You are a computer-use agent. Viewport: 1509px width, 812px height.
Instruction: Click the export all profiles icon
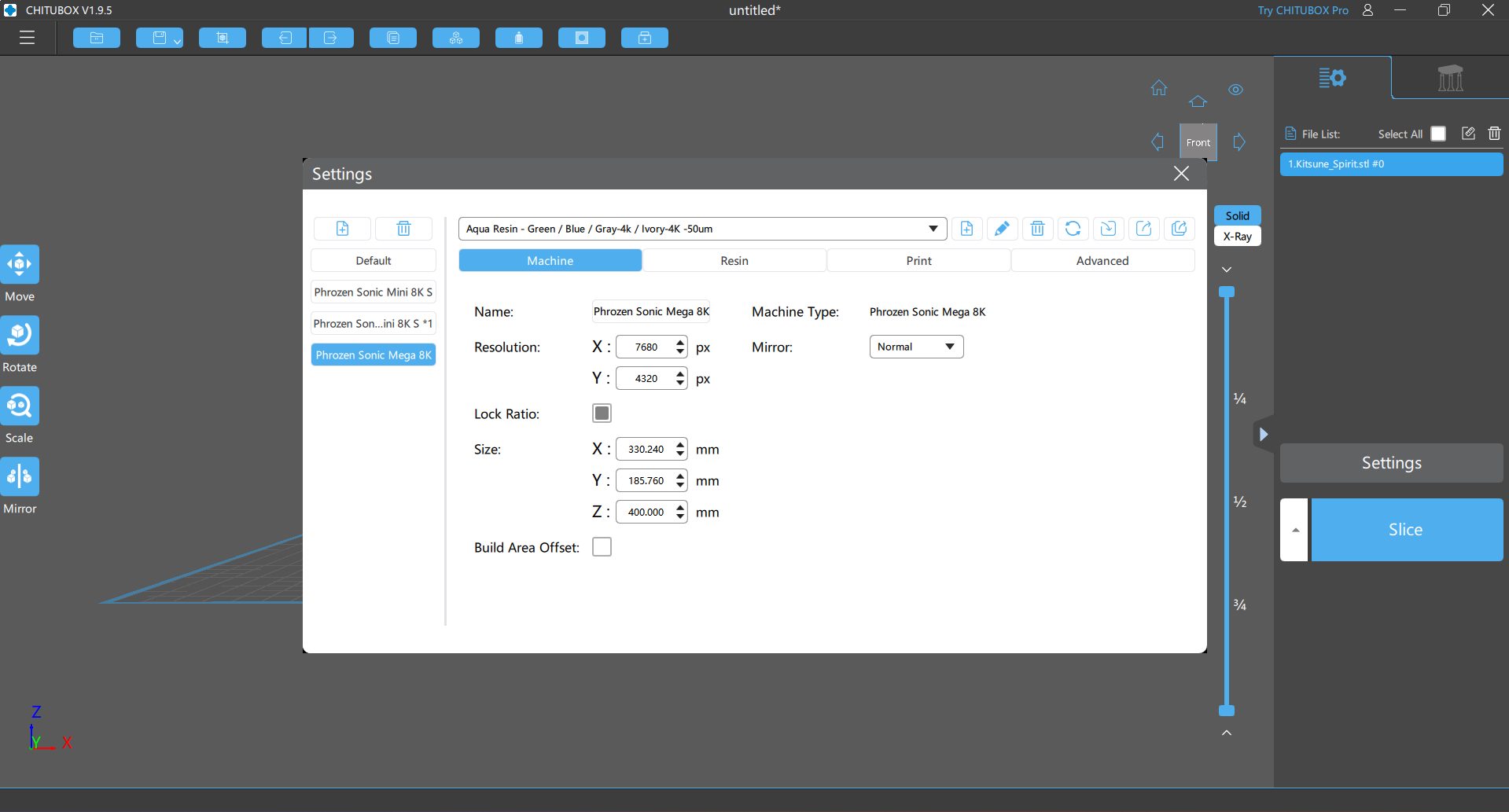pyautogui.click(x=1179, y=229)
